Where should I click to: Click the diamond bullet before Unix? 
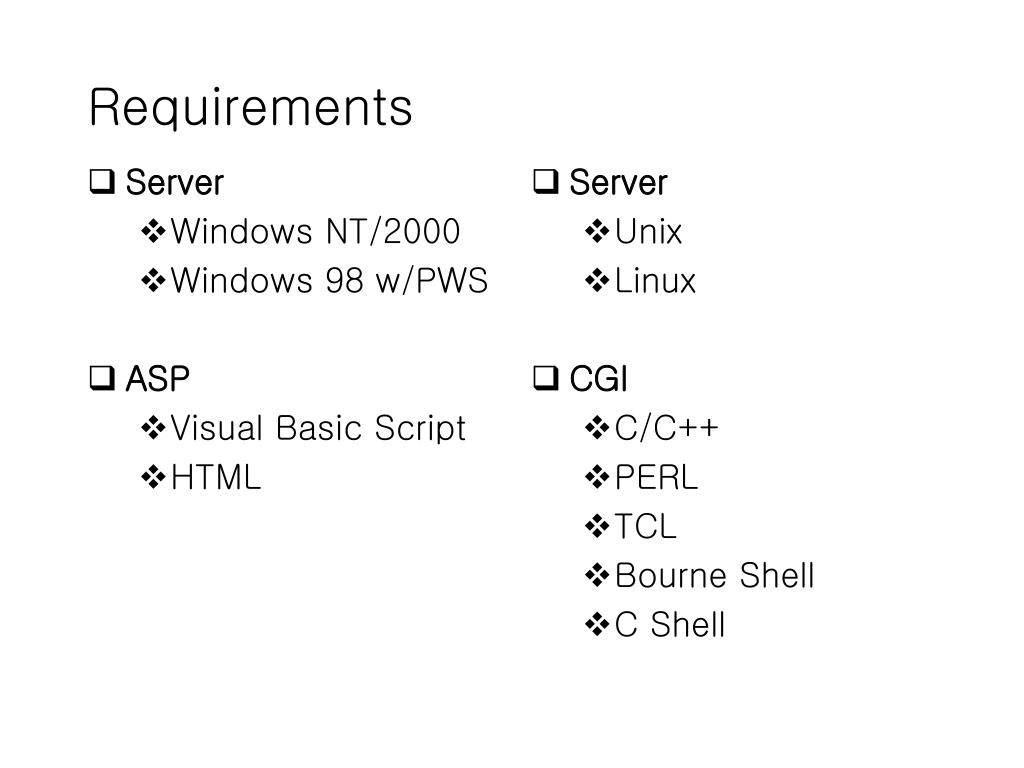[597, 231]
